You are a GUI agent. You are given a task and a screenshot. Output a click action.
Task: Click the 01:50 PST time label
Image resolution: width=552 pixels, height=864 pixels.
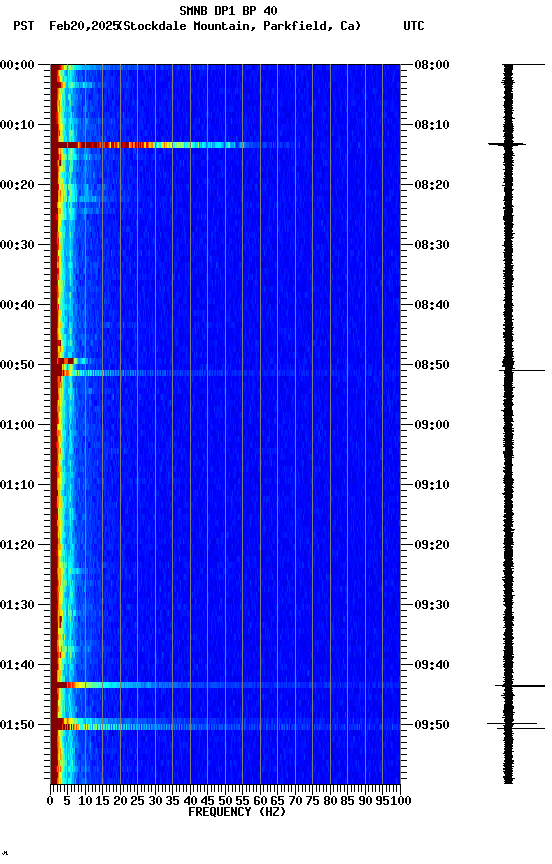coord(17,725)
